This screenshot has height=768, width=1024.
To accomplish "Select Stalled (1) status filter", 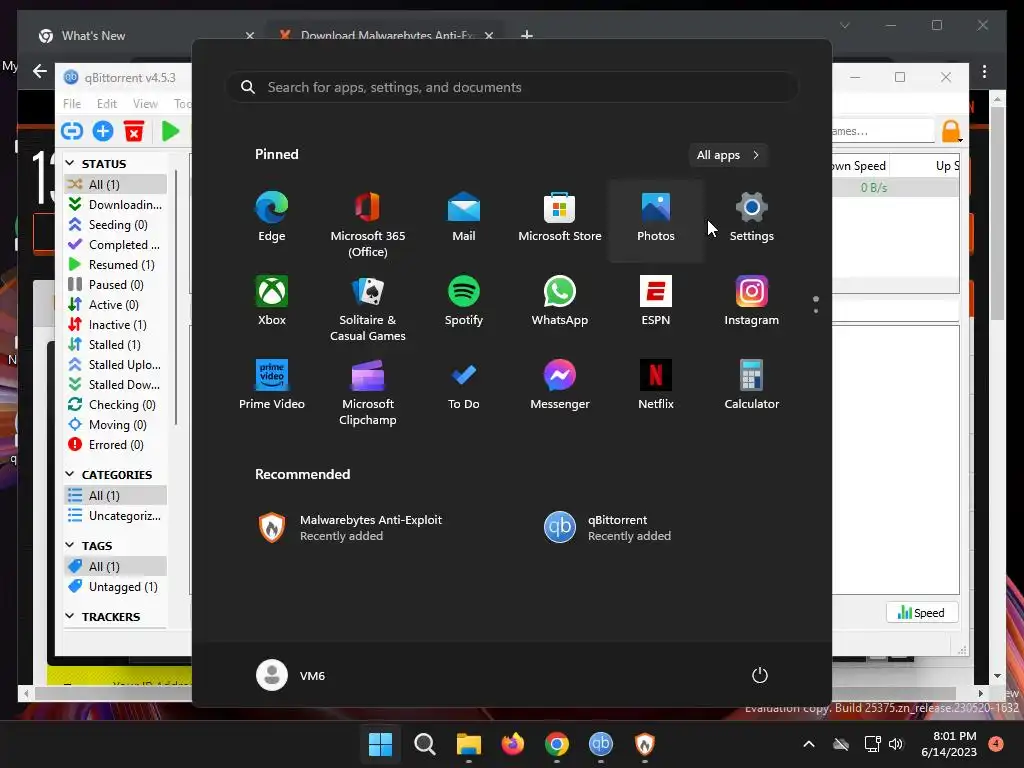I will pos(116,345).
